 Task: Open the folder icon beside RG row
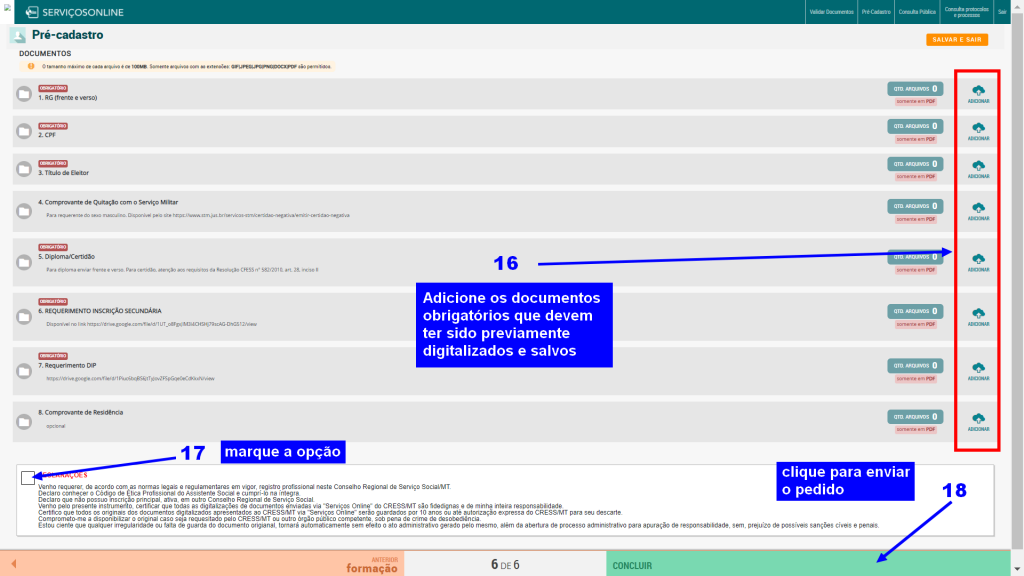24,95
